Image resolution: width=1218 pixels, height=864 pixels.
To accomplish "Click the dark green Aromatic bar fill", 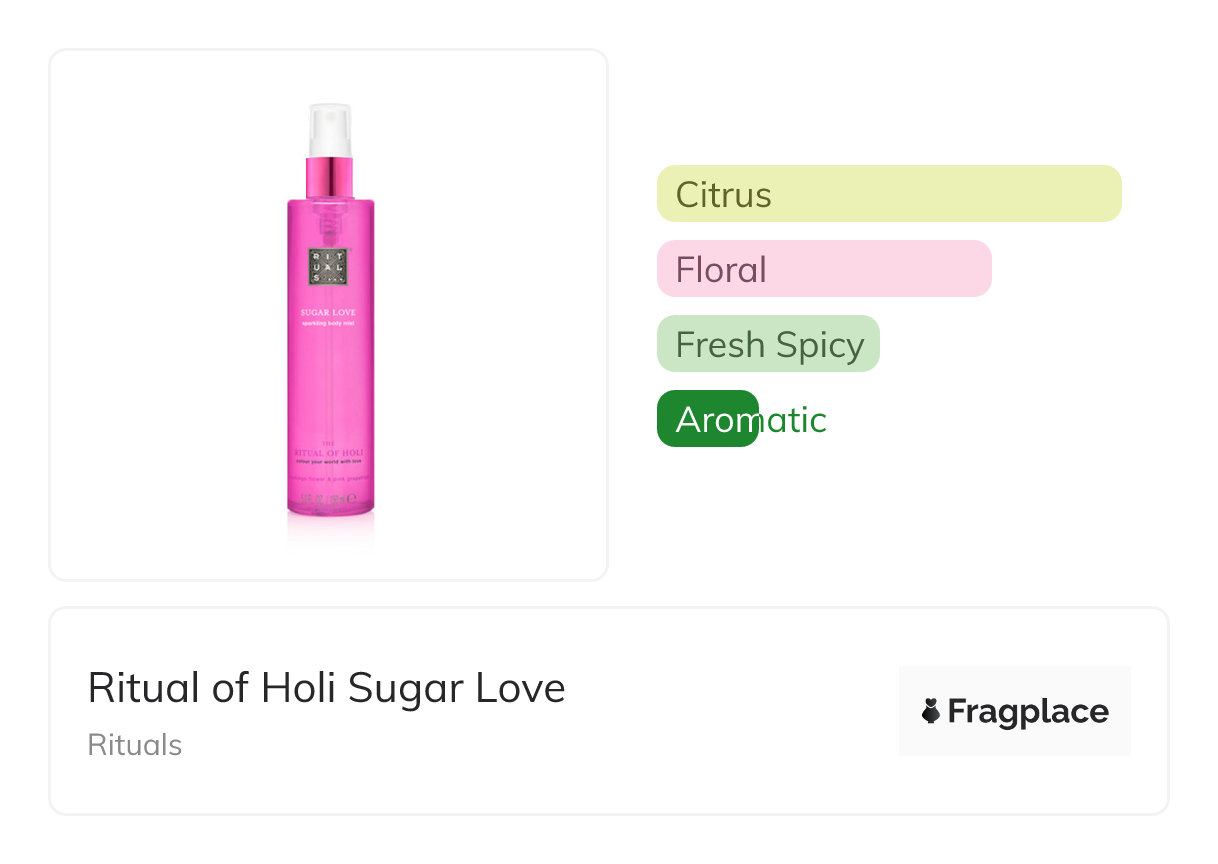I will (x=708, y=419).
